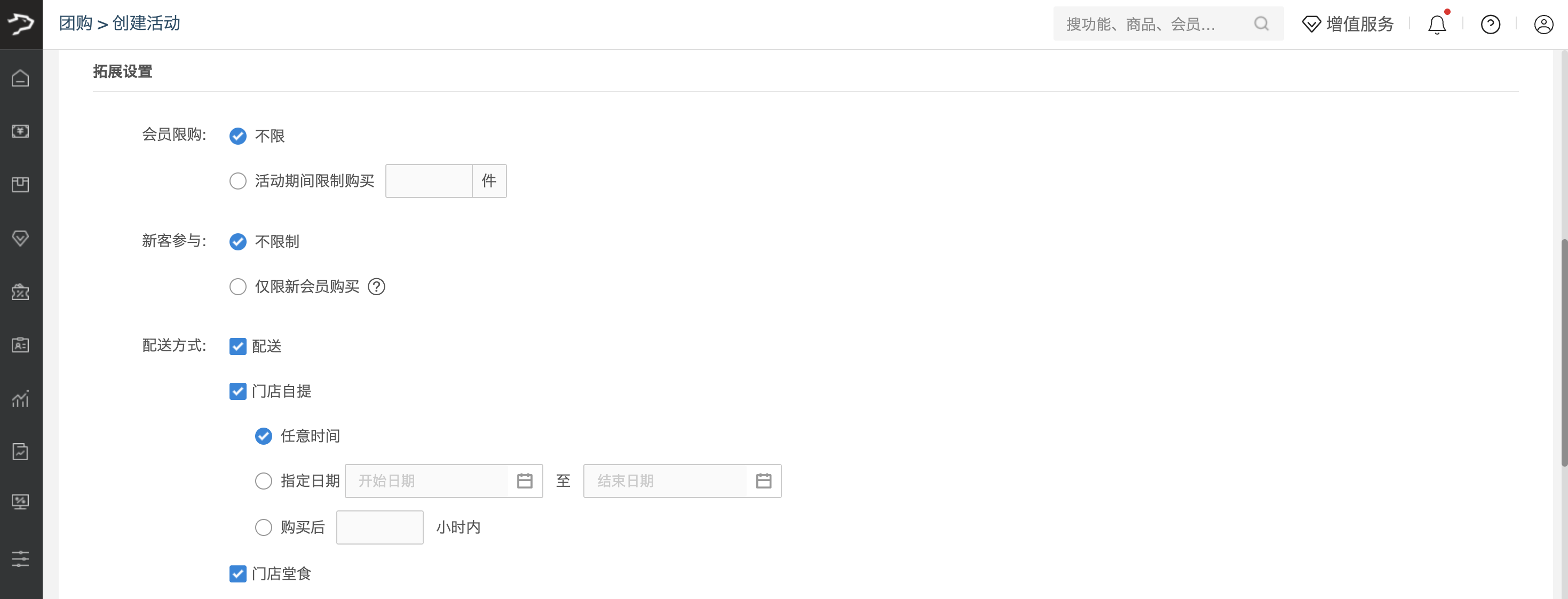
Task: Click the purchase limit quantity field
Action: pyautogui.click(x=429, y=181)
